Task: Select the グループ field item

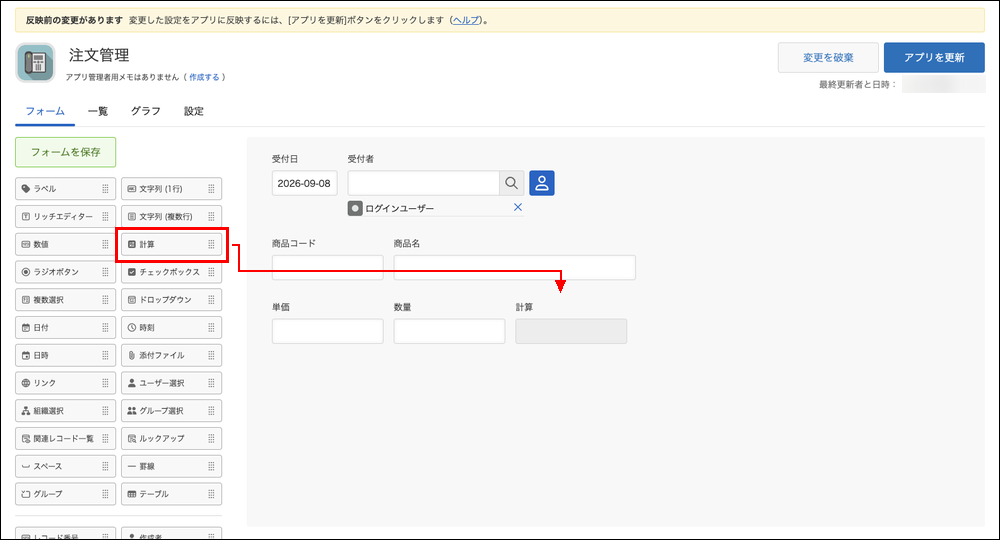Action: (66, 494)
